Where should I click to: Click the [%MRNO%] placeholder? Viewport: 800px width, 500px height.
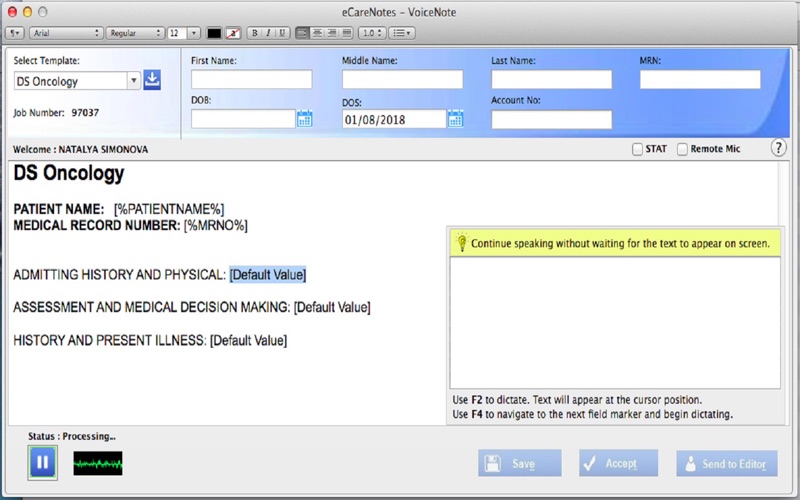tap(215, 226)
